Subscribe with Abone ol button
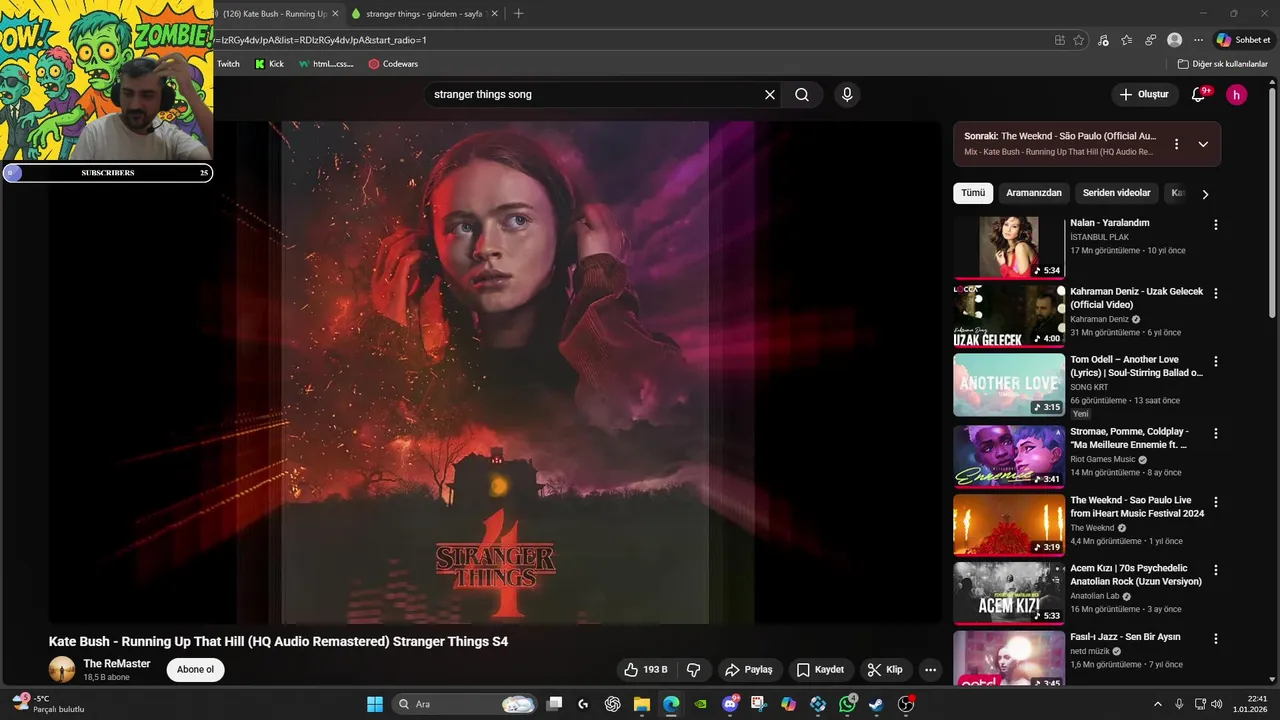The width and height of the screenshot is (1280, 720). (x=195, y=670)
